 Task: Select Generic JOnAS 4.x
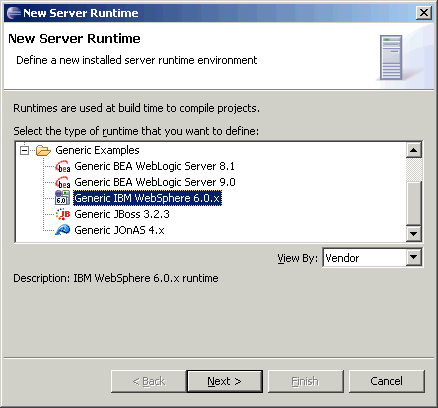119,230
